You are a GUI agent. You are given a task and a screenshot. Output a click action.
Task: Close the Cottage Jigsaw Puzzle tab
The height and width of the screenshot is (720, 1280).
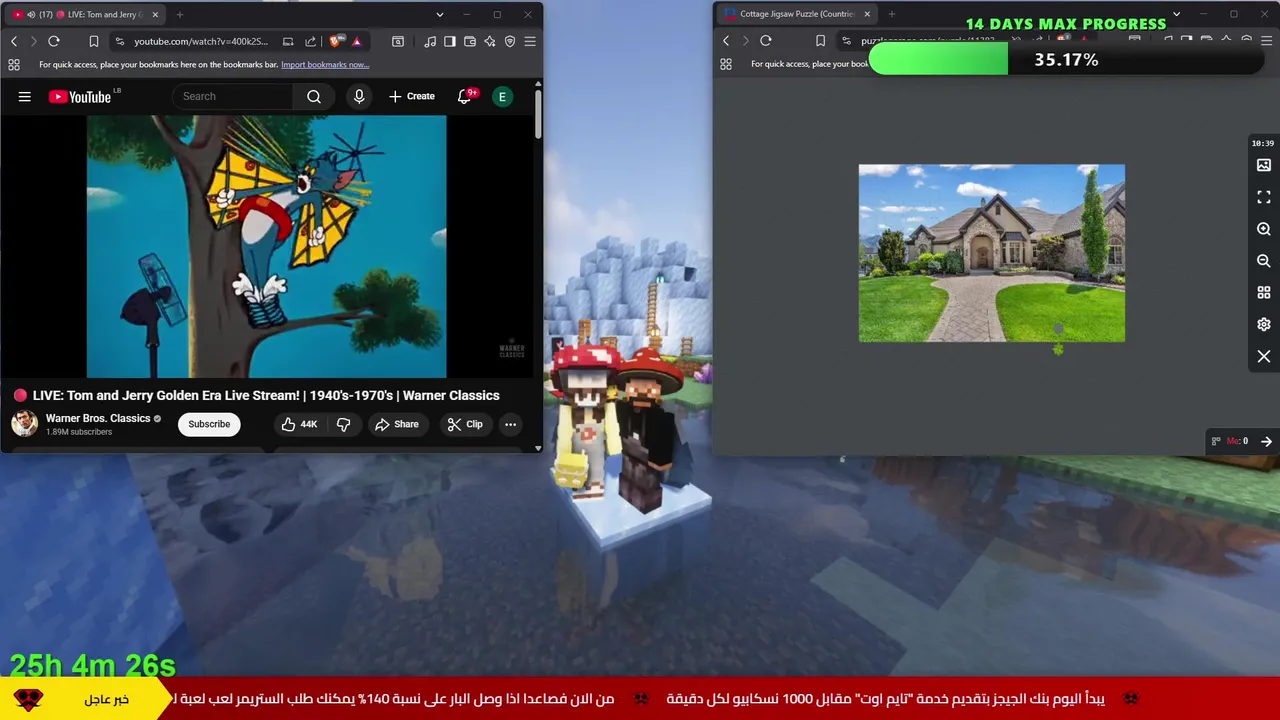click(867, 14)
